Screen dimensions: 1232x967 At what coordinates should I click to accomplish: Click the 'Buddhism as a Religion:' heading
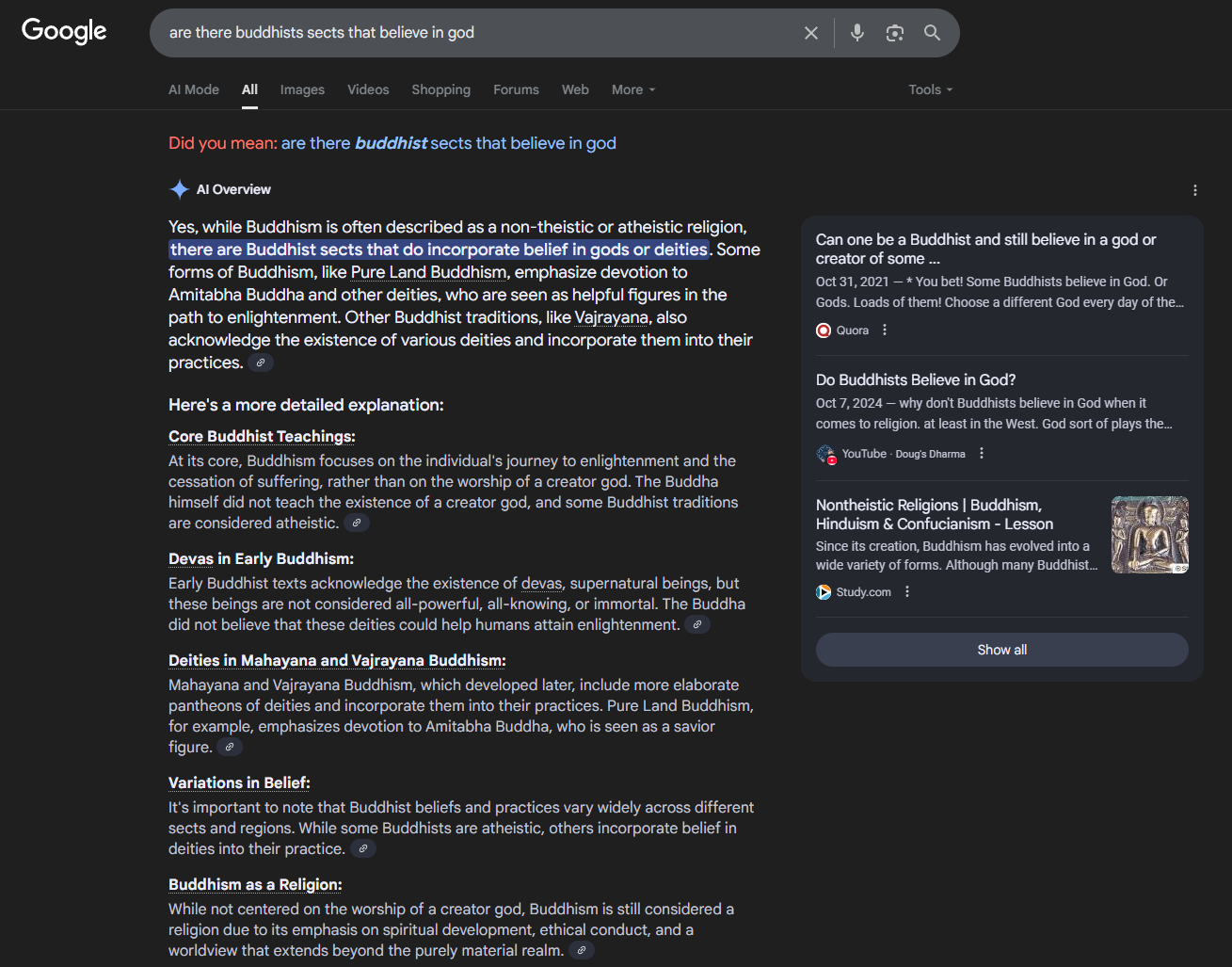[255, 884]
